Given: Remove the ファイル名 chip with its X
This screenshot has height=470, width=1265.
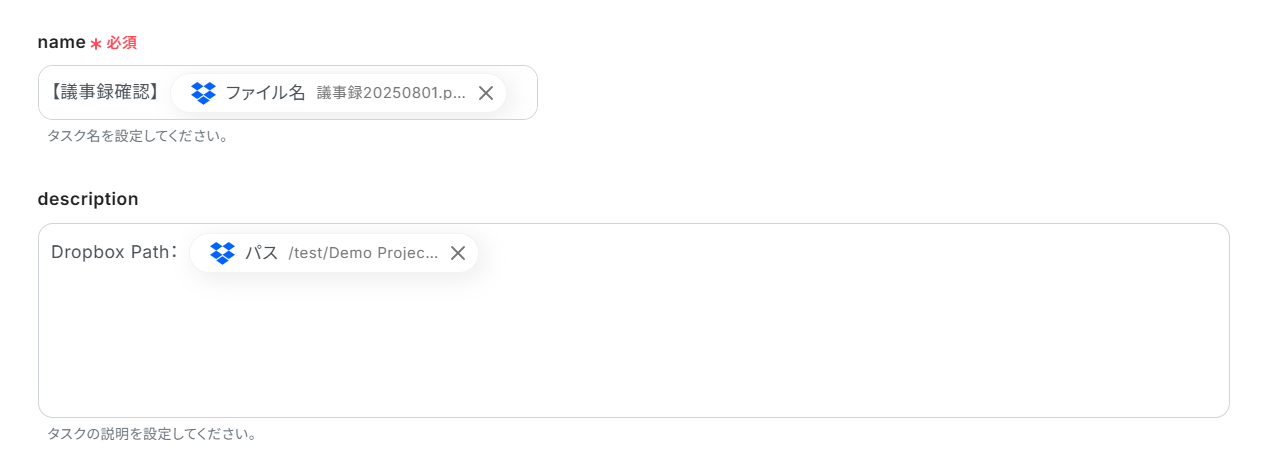Looking at the screenshot, I should click(486, 93).
